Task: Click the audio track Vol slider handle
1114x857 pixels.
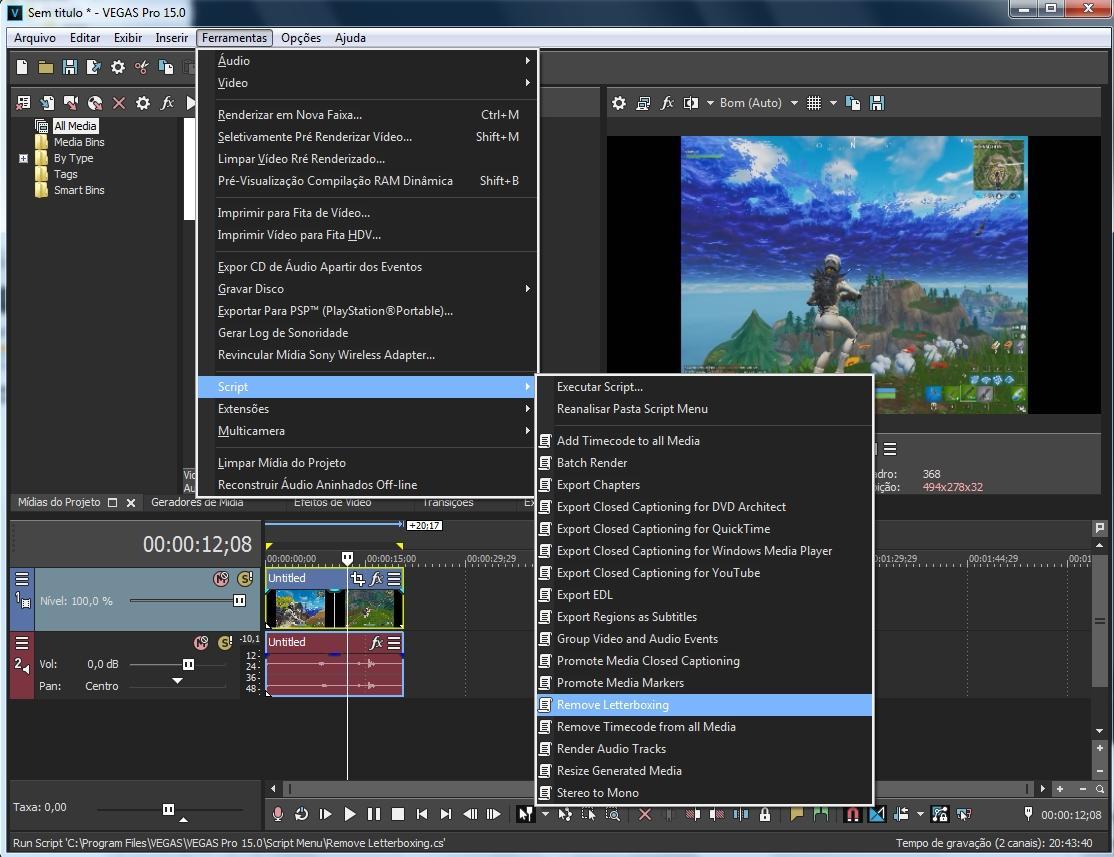Action: [x=188, y=664]
